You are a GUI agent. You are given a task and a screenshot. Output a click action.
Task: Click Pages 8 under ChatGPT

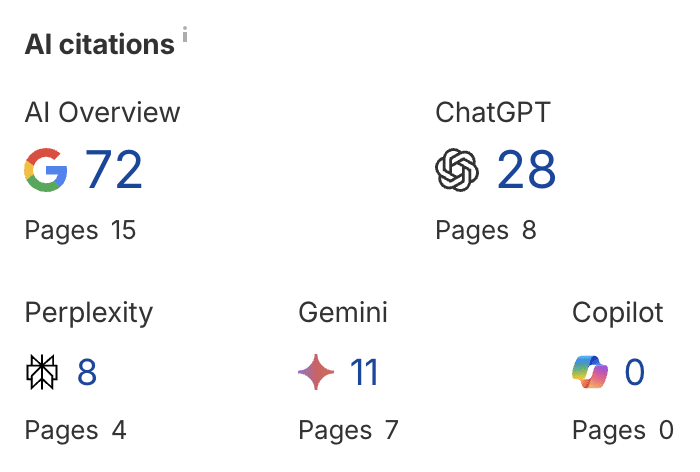point(486,231)
